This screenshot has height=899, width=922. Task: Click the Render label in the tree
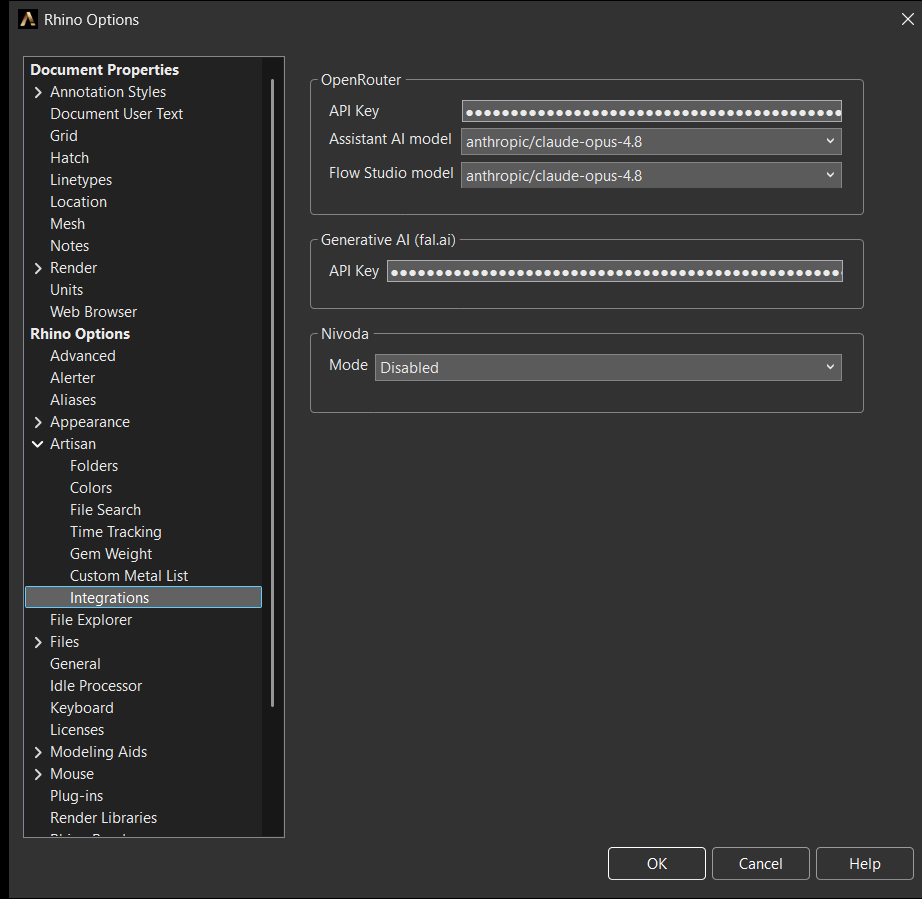[74, 268]
